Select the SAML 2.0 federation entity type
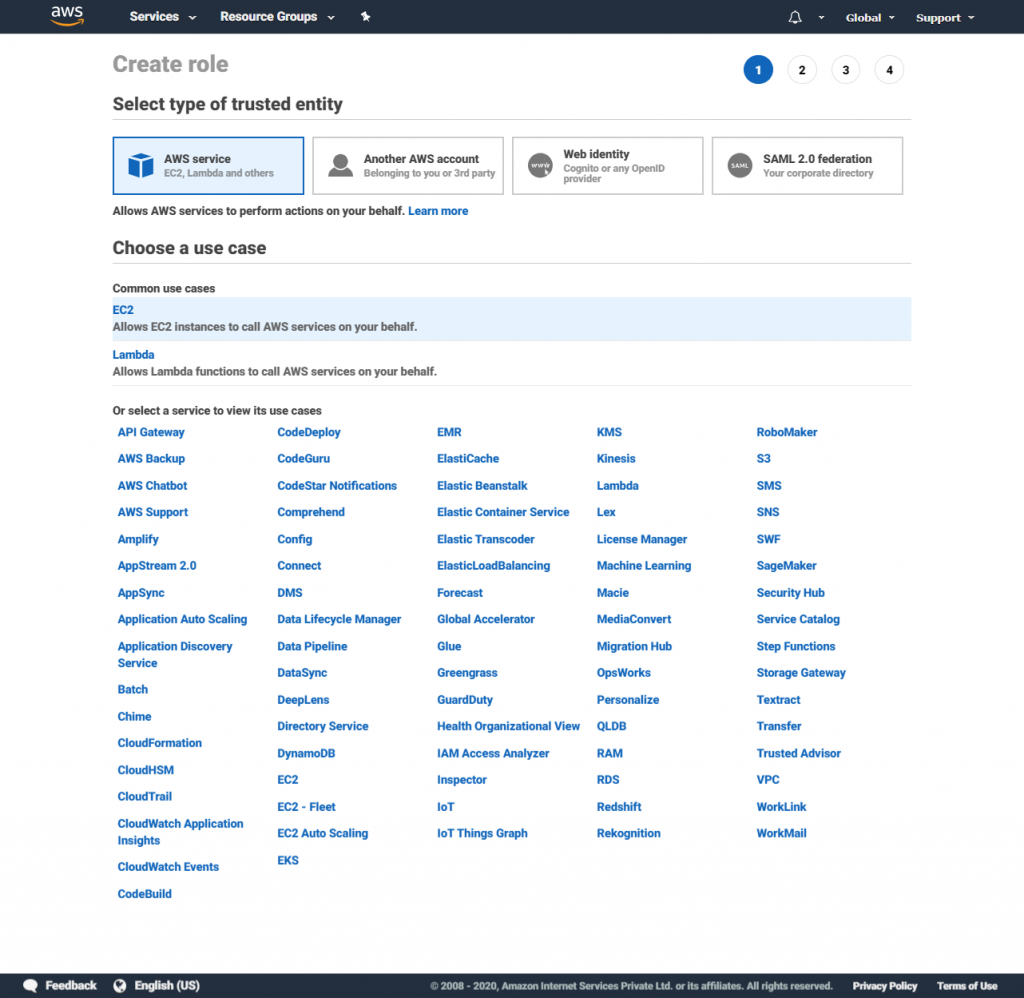Viewport: 1024px width, 998px height. click(807, 165)
